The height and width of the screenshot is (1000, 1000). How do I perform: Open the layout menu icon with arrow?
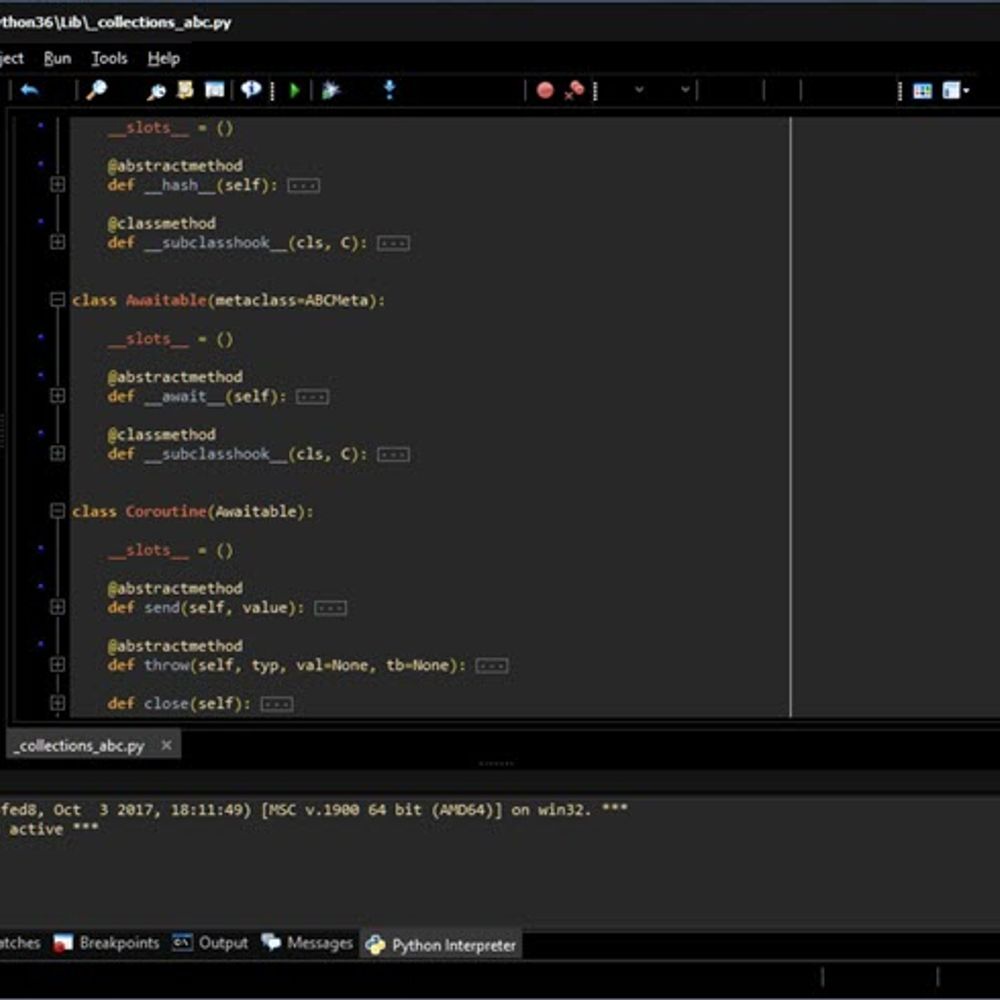955,91
